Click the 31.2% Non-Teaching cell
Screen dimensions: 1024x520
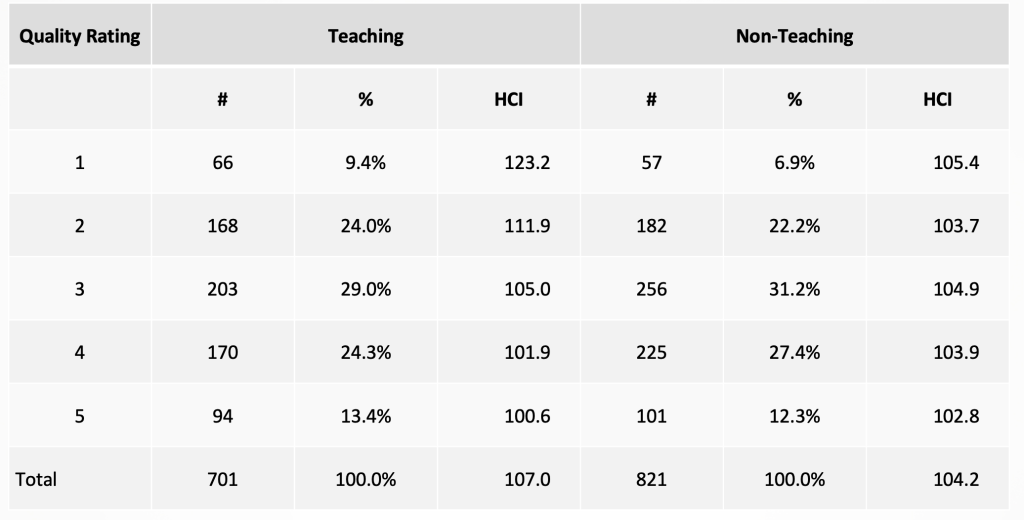[795, 289]
